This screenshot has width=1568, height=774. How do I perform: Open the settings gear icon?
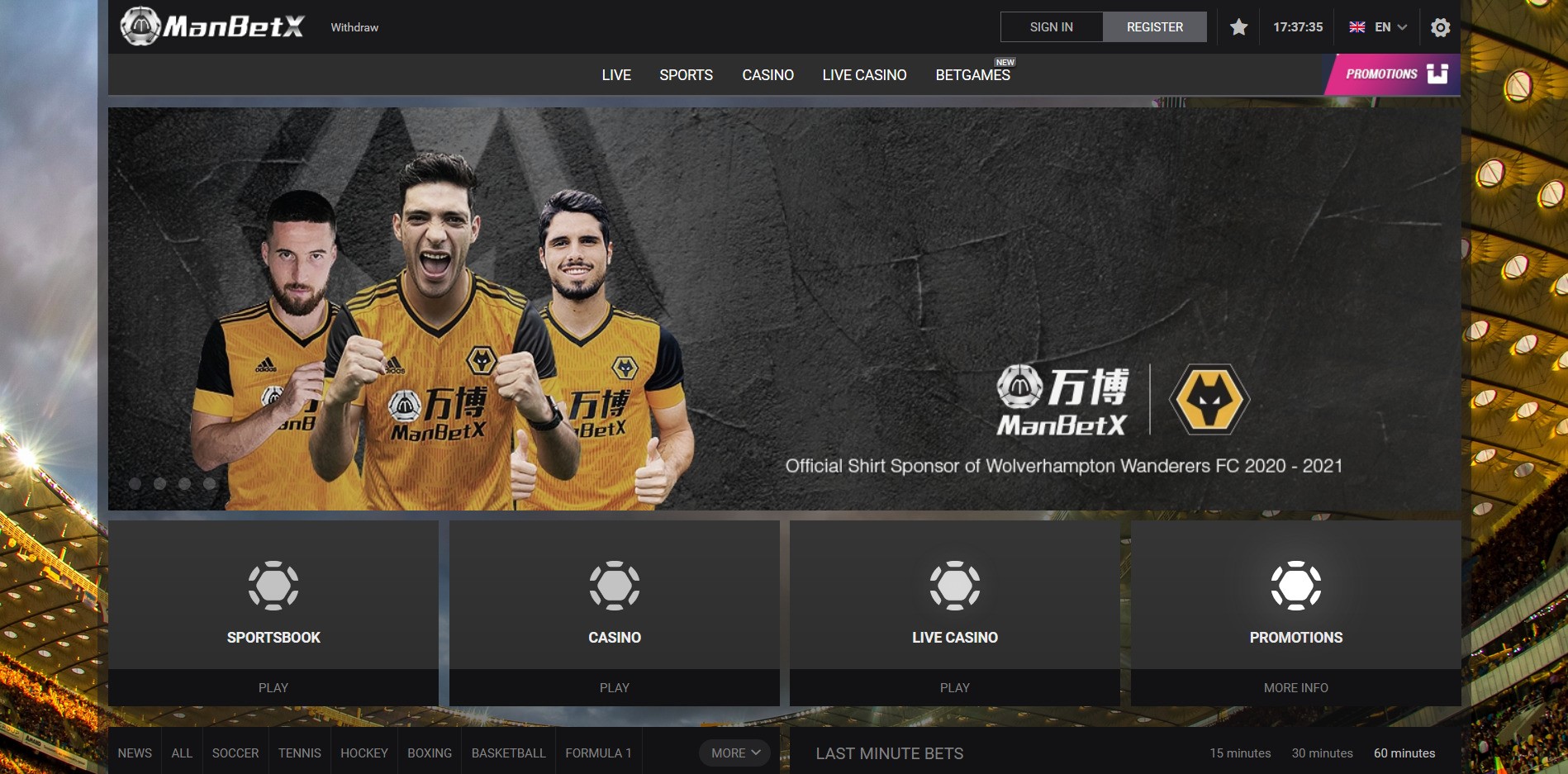(1440, 27)
